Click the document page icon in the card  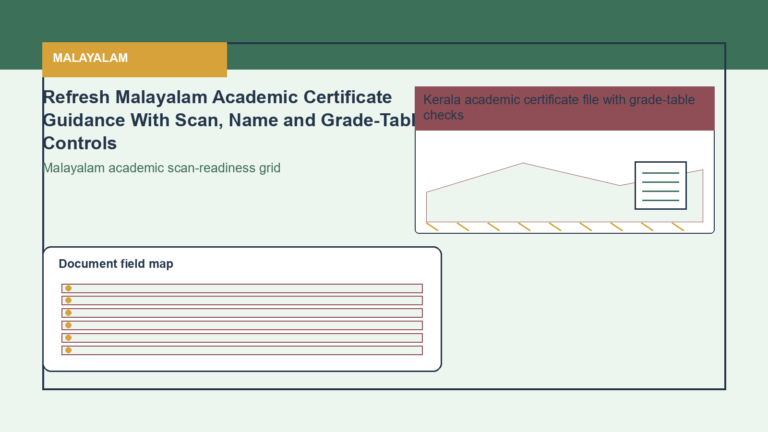tap(660, 186)
